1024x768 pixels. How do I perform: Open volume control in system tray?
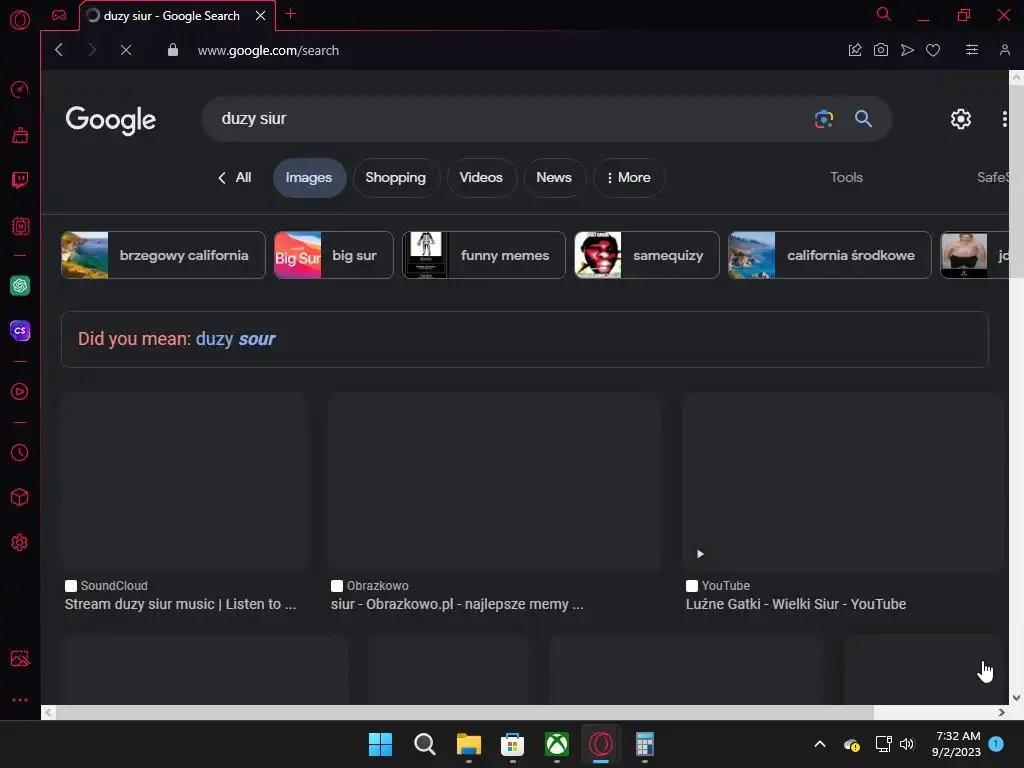(x=907, y=744)
